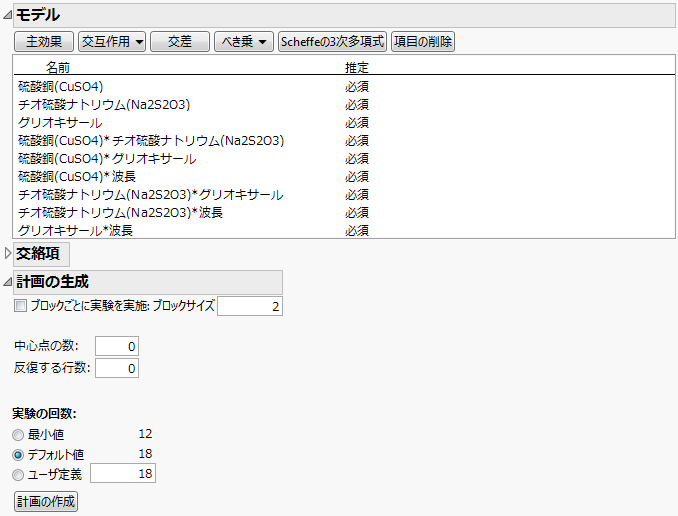Open the 交互作用 dropdown
The image size is (678, 516).
pos(112,41)
